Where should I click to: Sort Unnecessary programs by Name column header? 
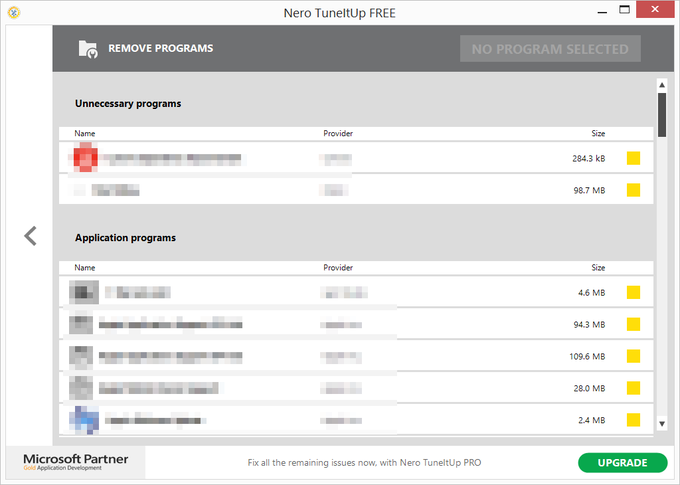click(85, 134)
